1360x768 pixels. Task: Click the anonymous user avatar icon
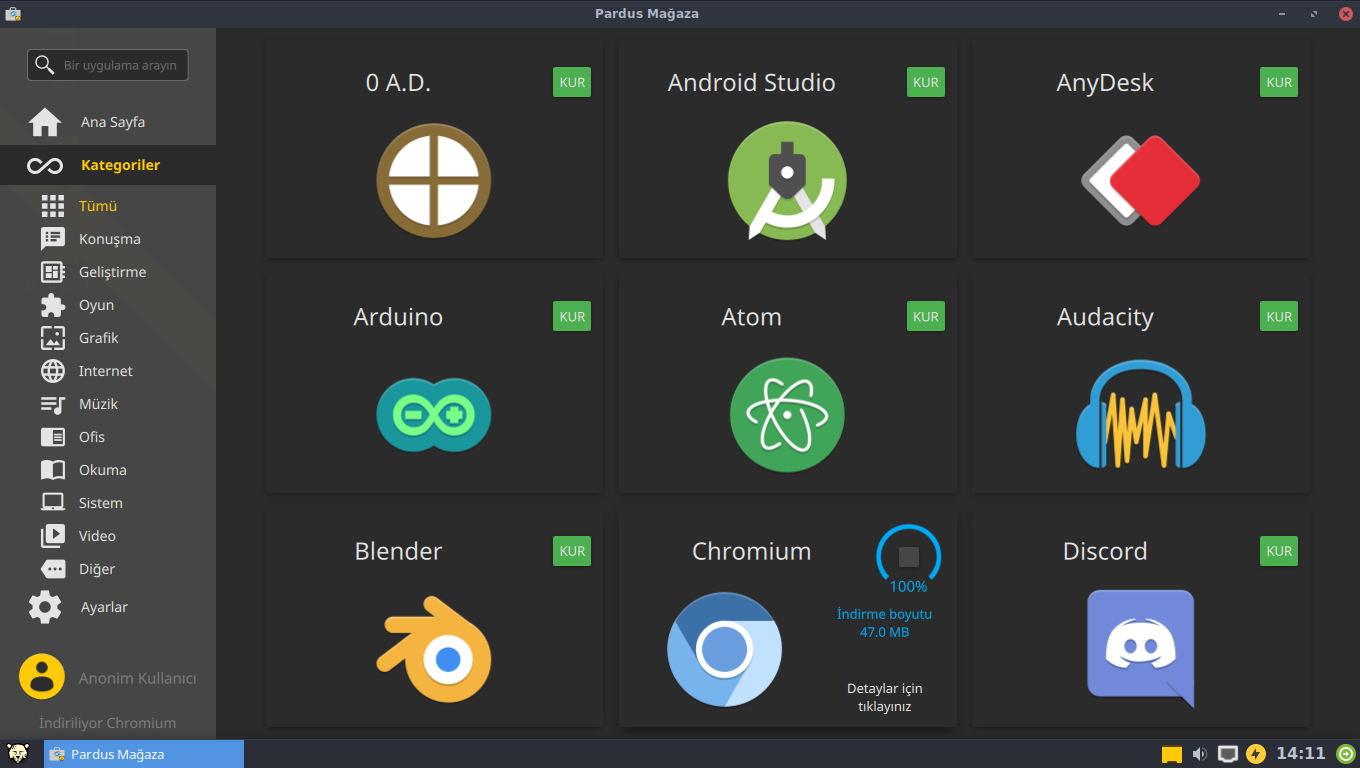42,677
